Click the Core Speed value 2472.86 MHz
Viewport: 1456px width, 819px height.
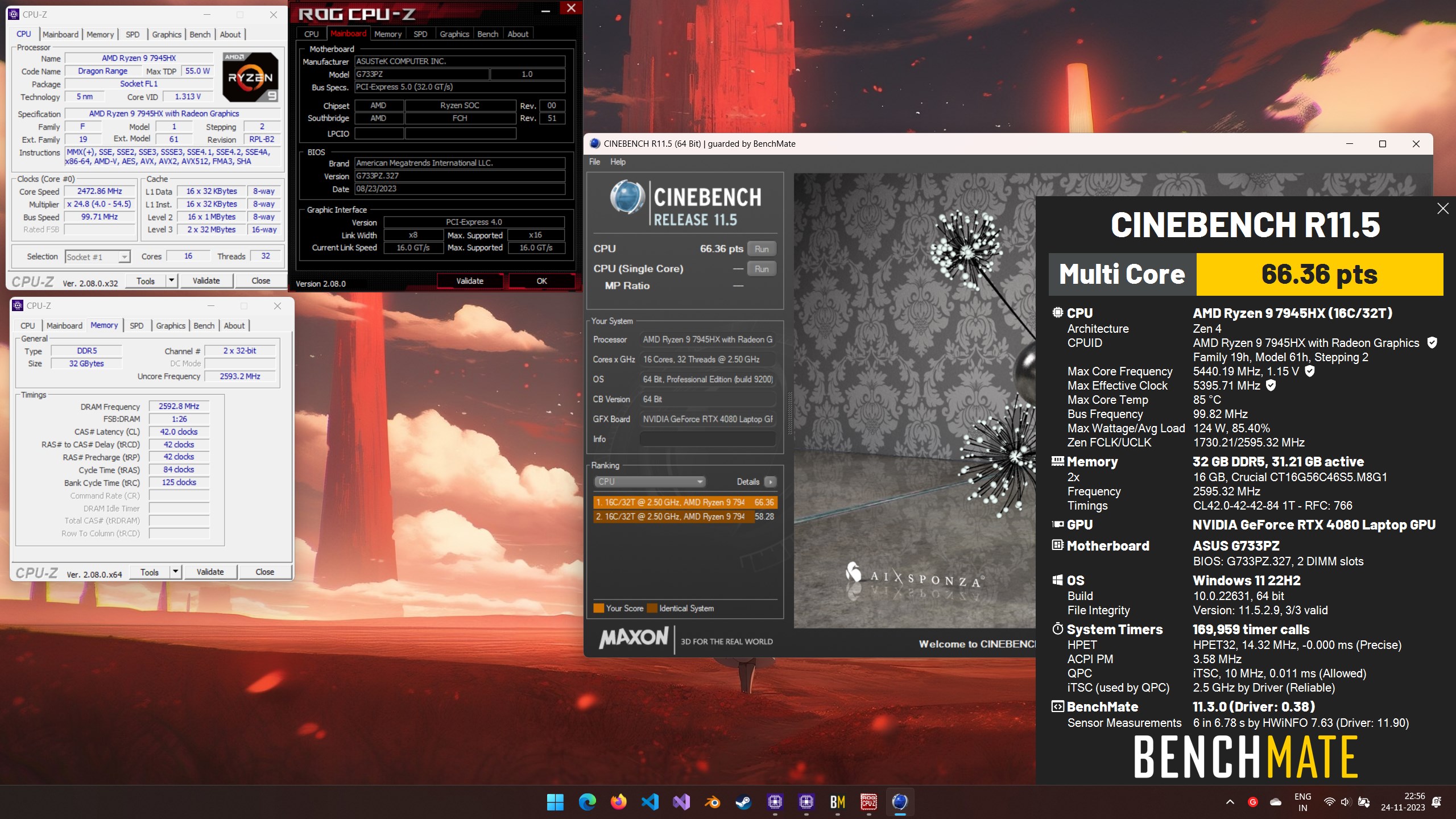tap(100, 192)
